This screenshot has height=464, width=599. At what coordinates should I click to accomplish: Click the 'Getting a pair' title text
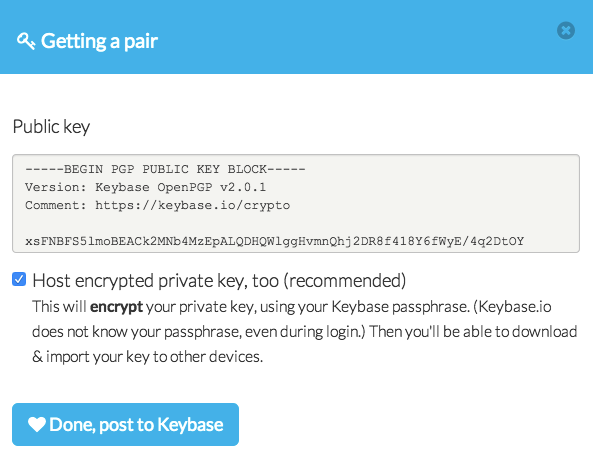(x=99, y=41)
